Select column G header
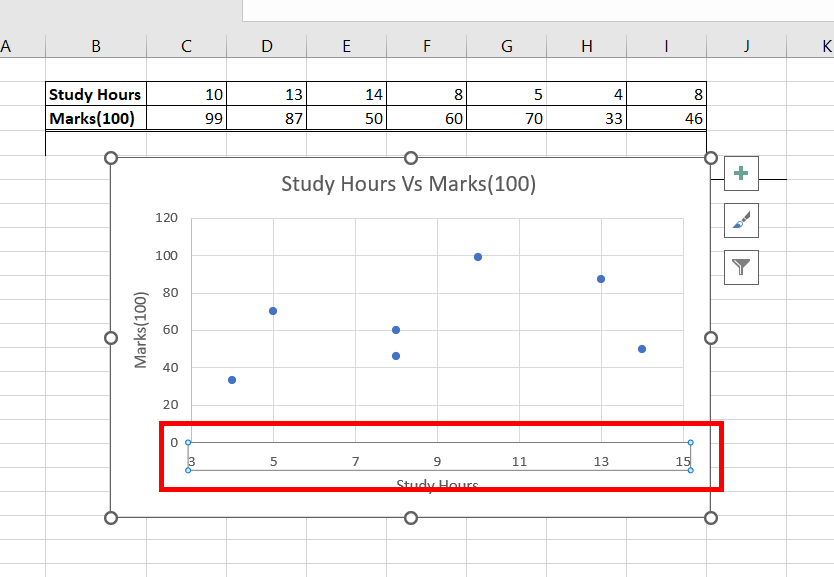 point(507,46)
